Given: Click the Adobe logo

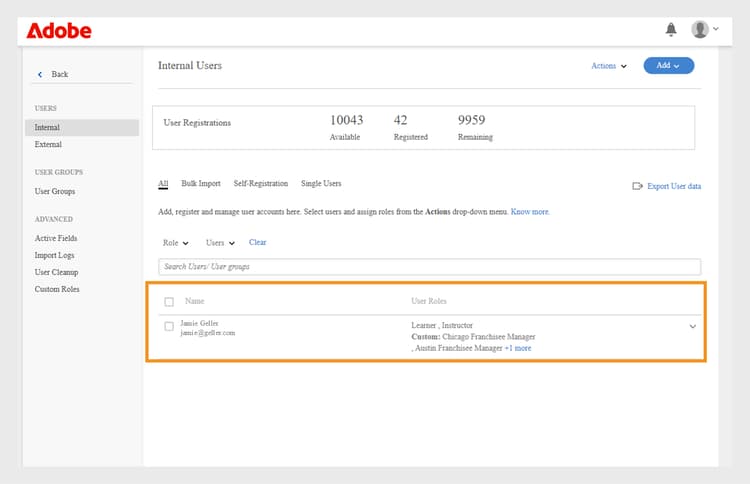Looking at the screenshot, I should [x=59, y=31].
